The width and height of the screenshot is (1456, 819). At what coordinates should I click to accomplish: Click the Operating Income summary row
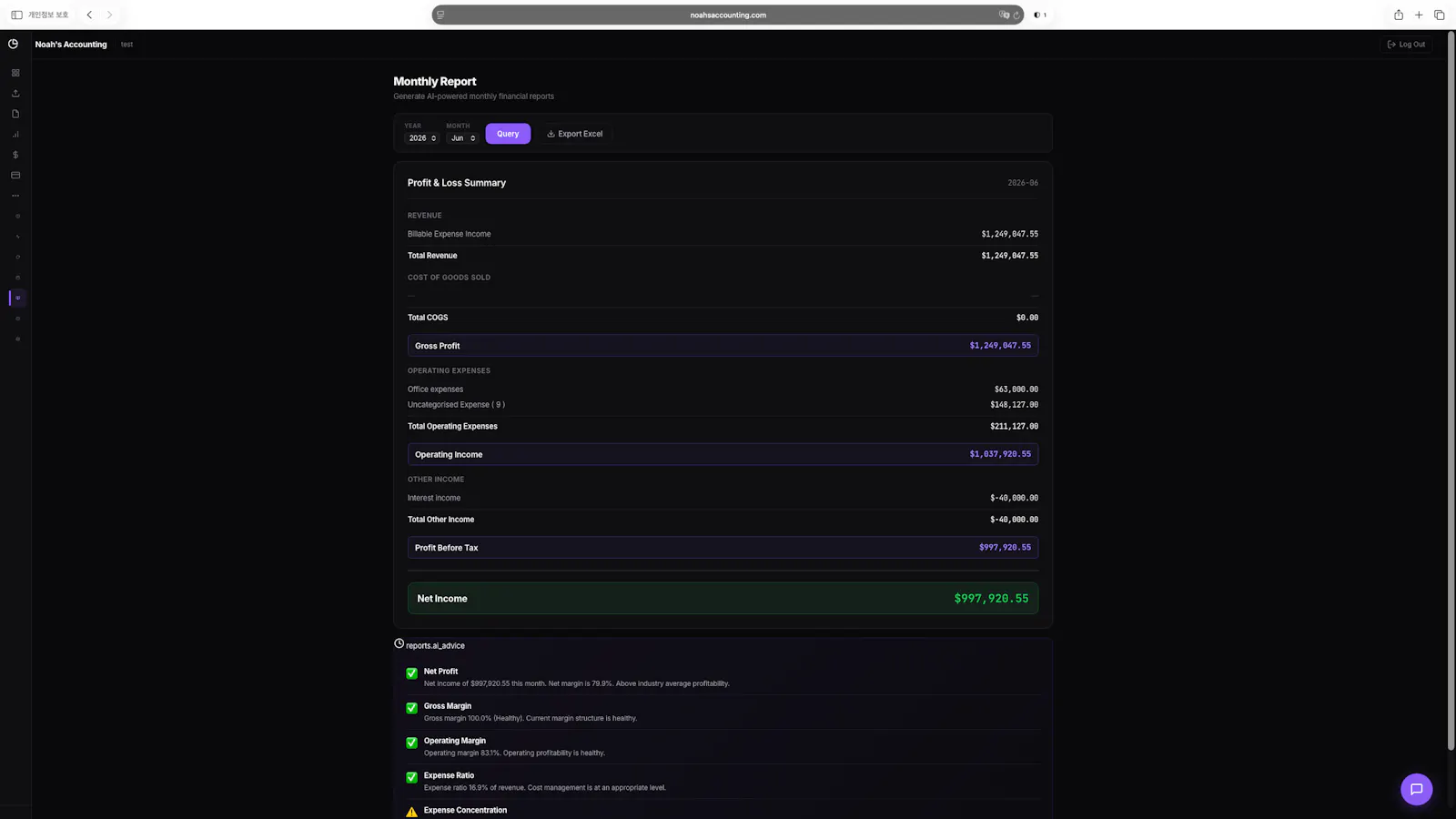(x=723, y=454)
